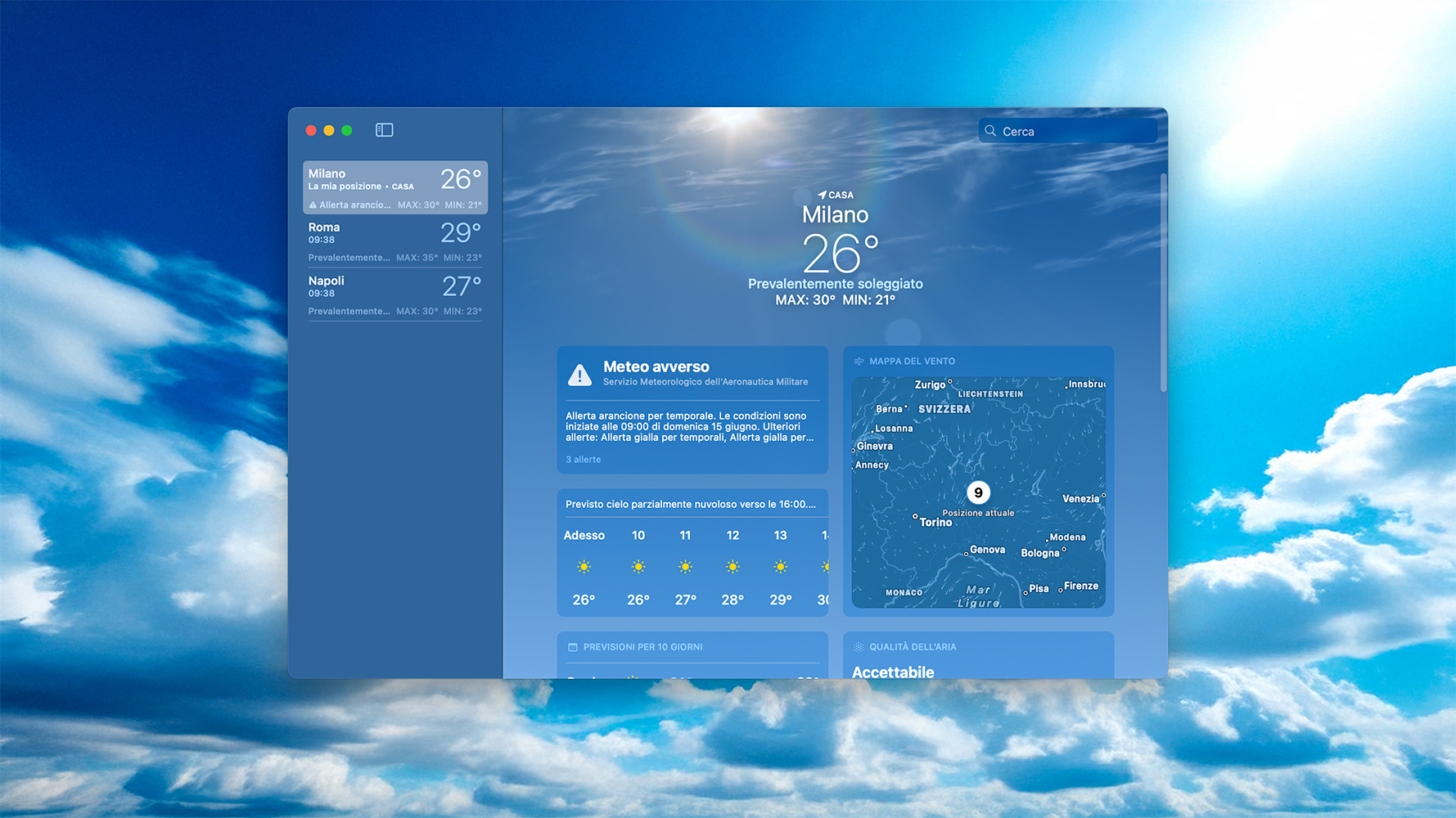Click the air quality icon beside QUALITÀ DELL'ARIA
Viewport: 1456px width, 818px height.
click(x=859, y=646)
